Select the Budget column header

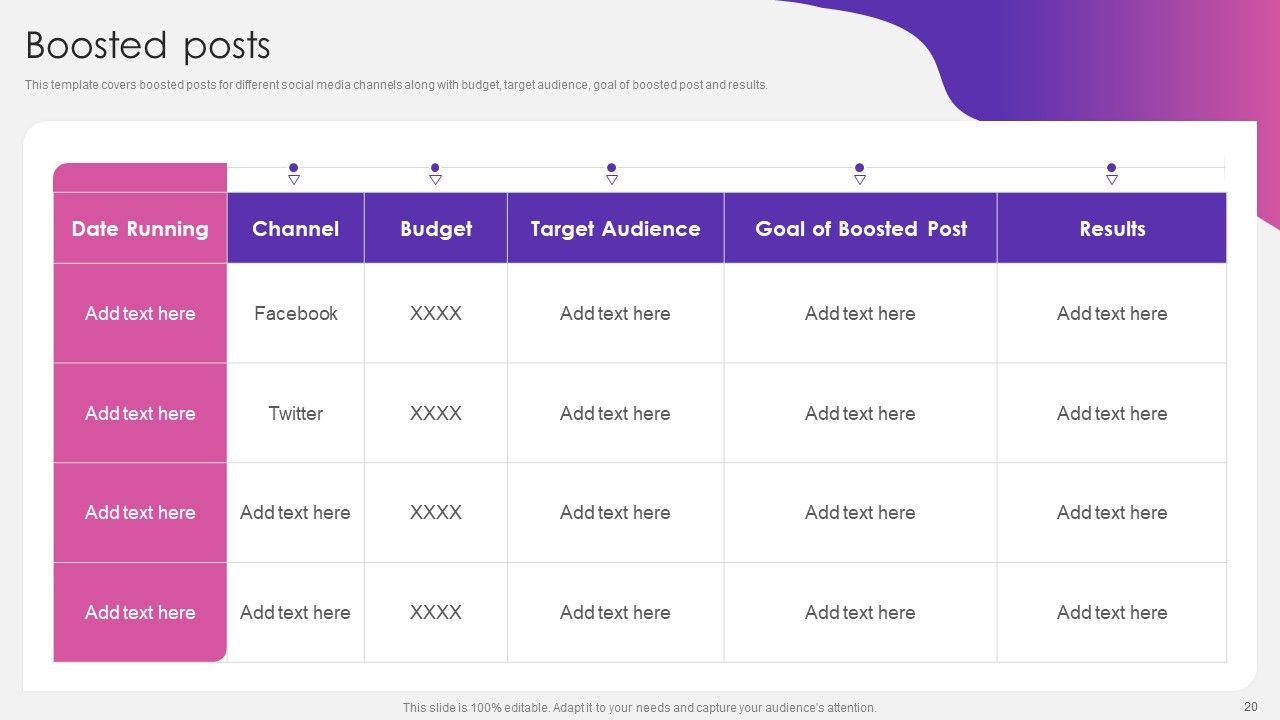(x=436, y=229)
